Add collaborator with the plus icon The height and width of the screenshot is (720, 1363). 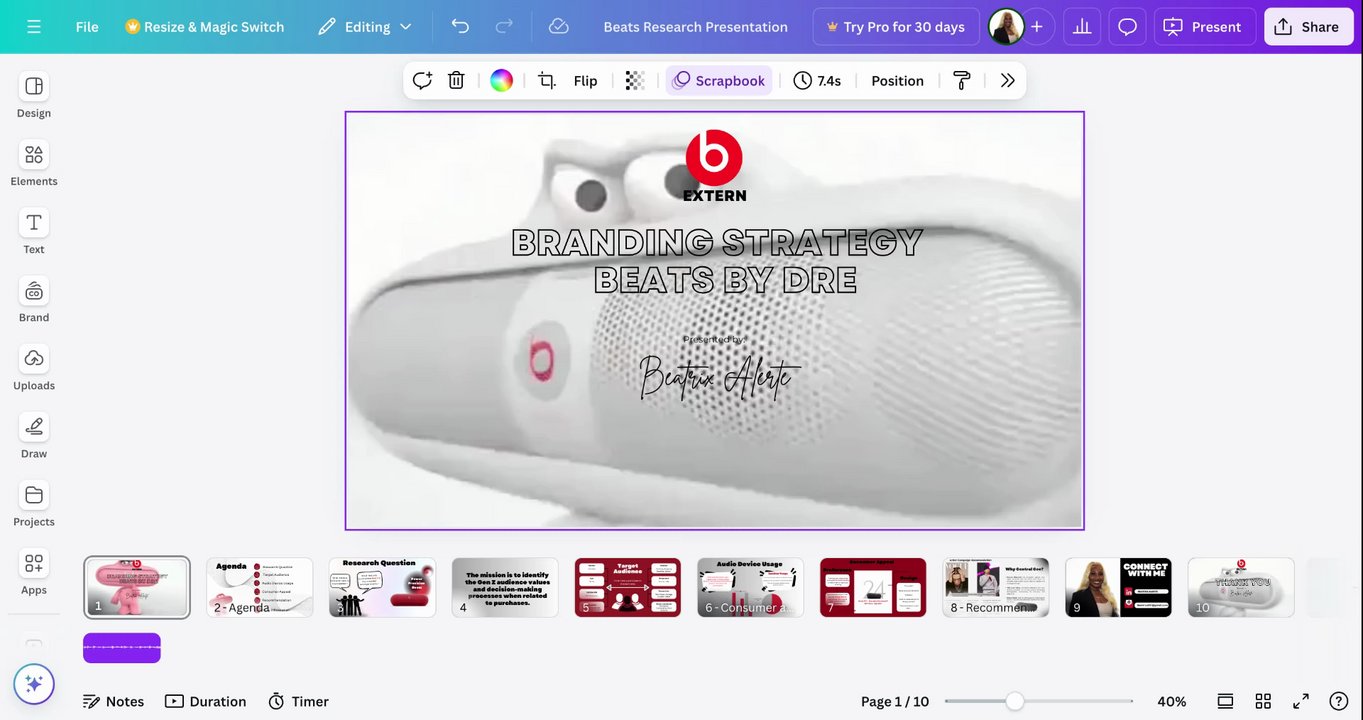[1037, 27]
